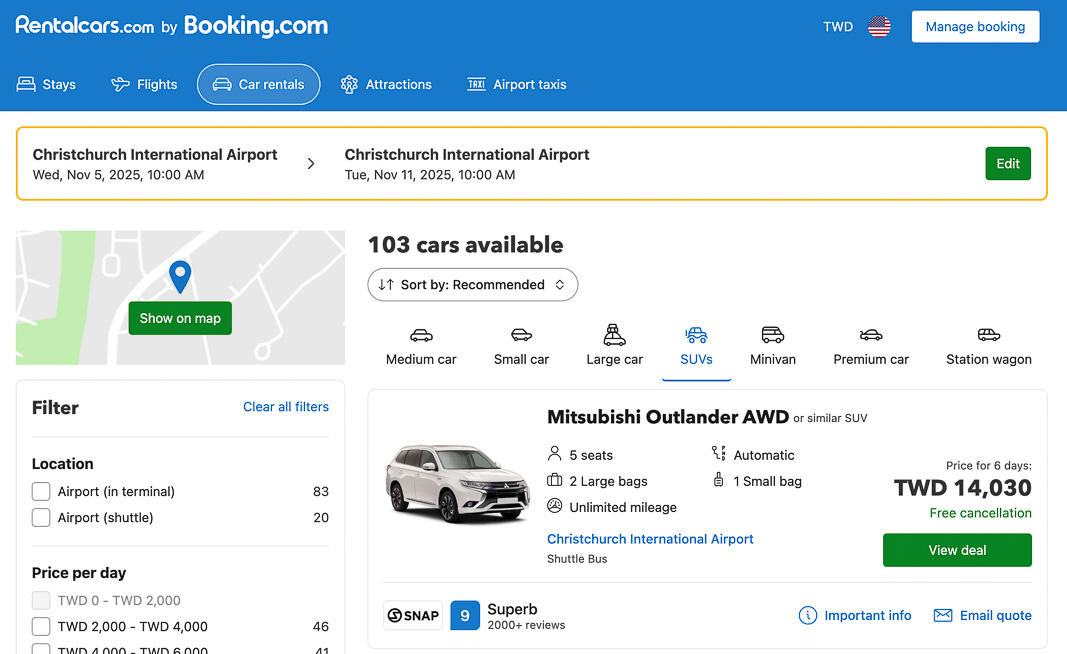The width and height of the screenshot is (1067, 654).
Task: Click the Email quote link text
Action: (x=996, y=615)
